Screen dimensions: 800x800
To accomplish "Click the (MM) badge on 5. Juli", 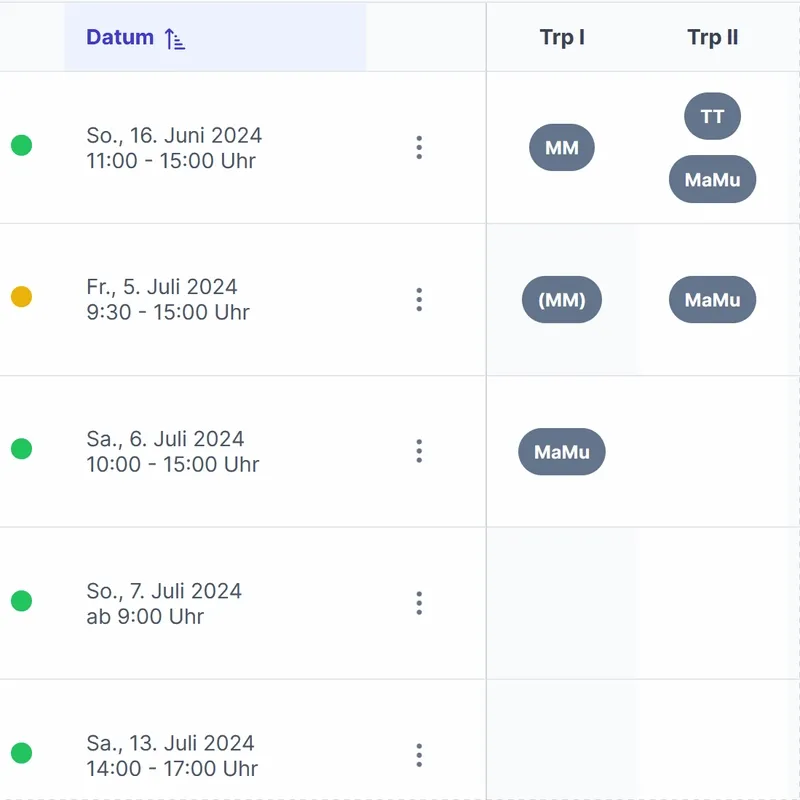I will pyautogui.click(x=562, y=300).
